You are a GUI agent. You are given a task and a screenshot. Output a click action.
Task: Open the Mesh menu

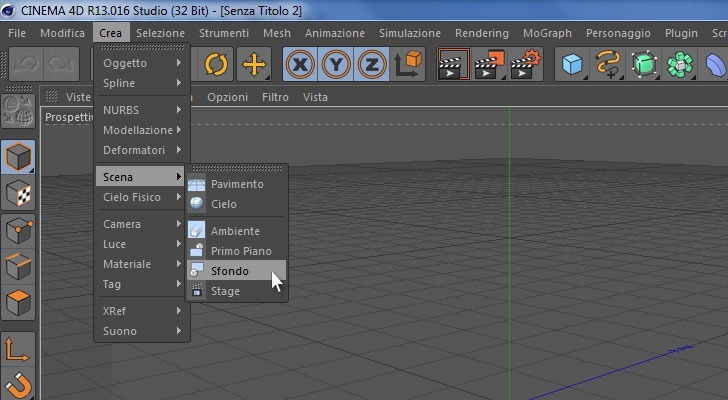pos(277,33)
